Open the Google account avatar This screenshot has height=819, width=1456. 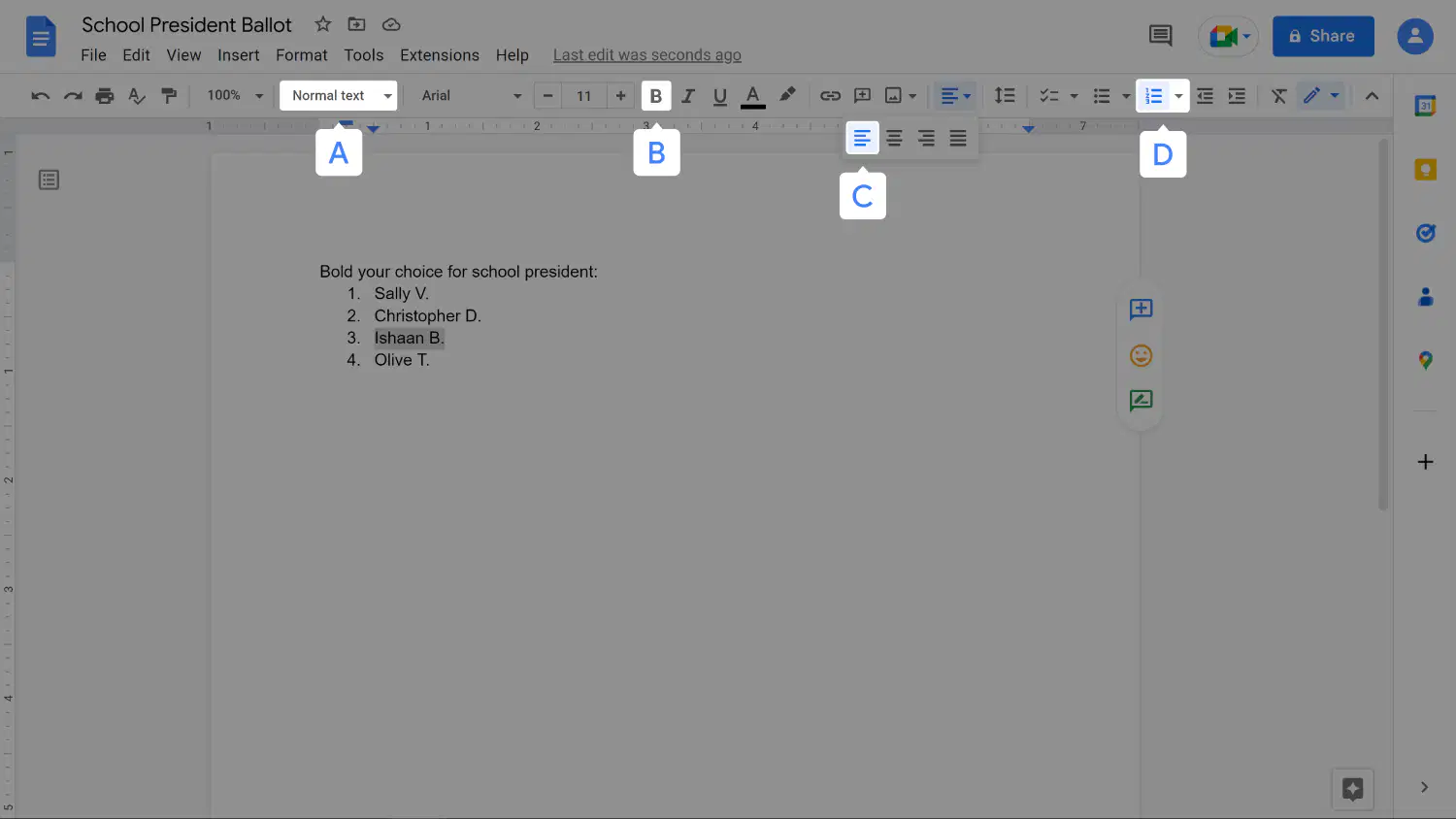[x=1415, y=36]
